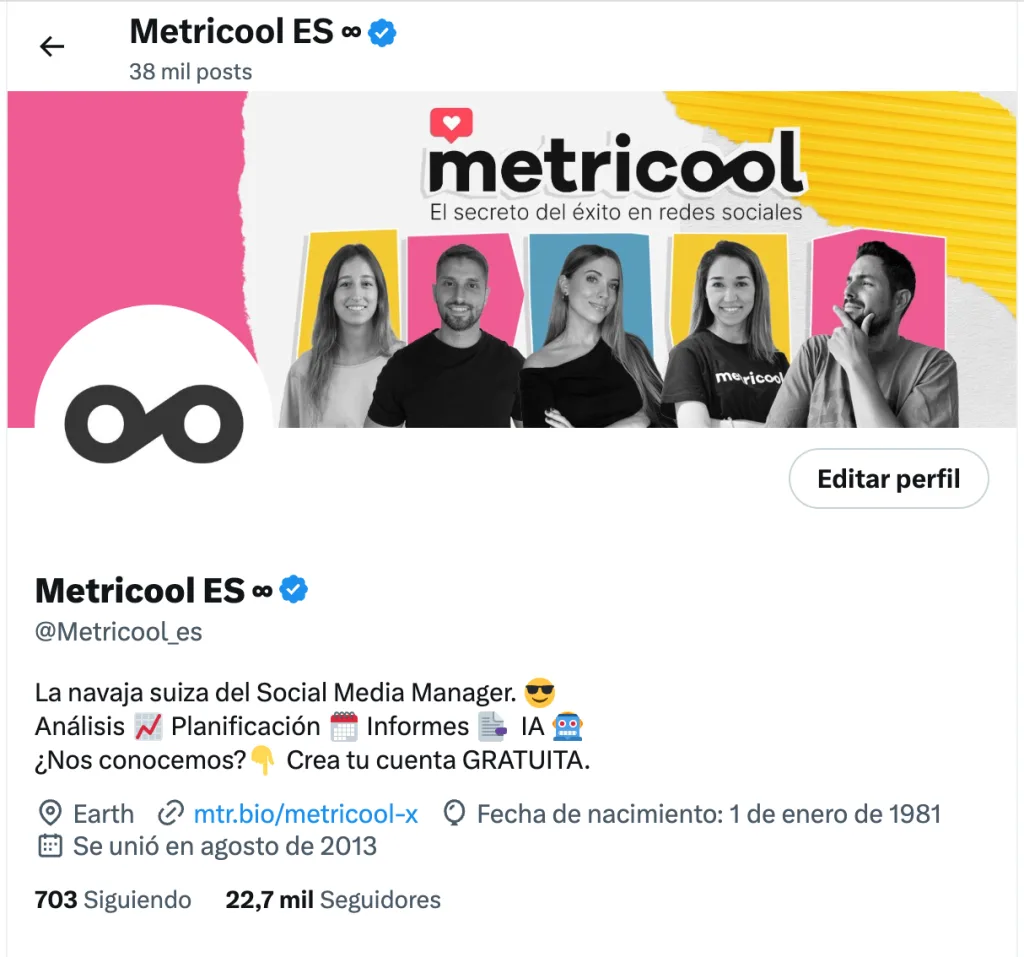The height and width of the screenshot is (957, 1024).
Task: Open the 703 Siguiendo list
Action: [x=113, y=900]
